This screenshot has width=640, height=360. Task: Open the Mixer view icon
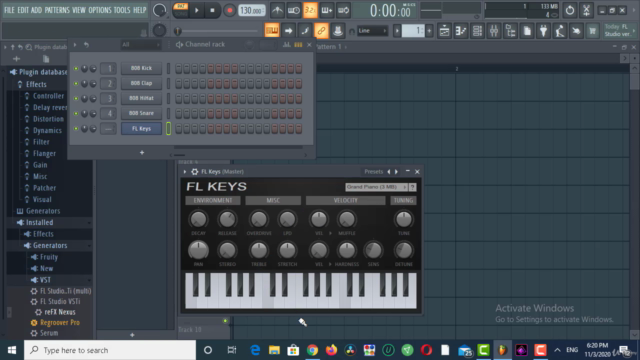click(494, 31)
